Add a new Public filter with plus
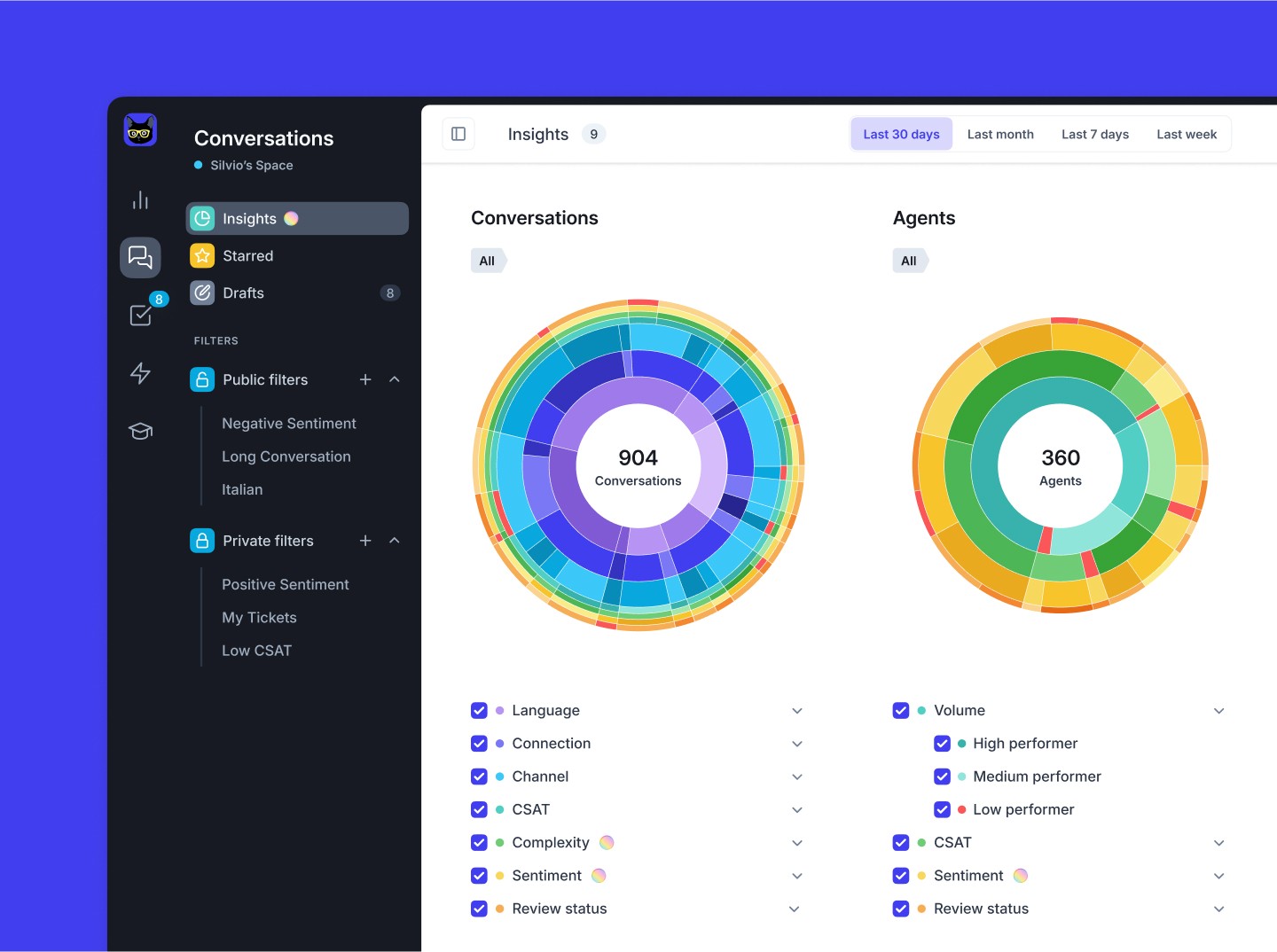This screenshot has width=1277, height=952. pyautogui.click(x=365, y=379)
